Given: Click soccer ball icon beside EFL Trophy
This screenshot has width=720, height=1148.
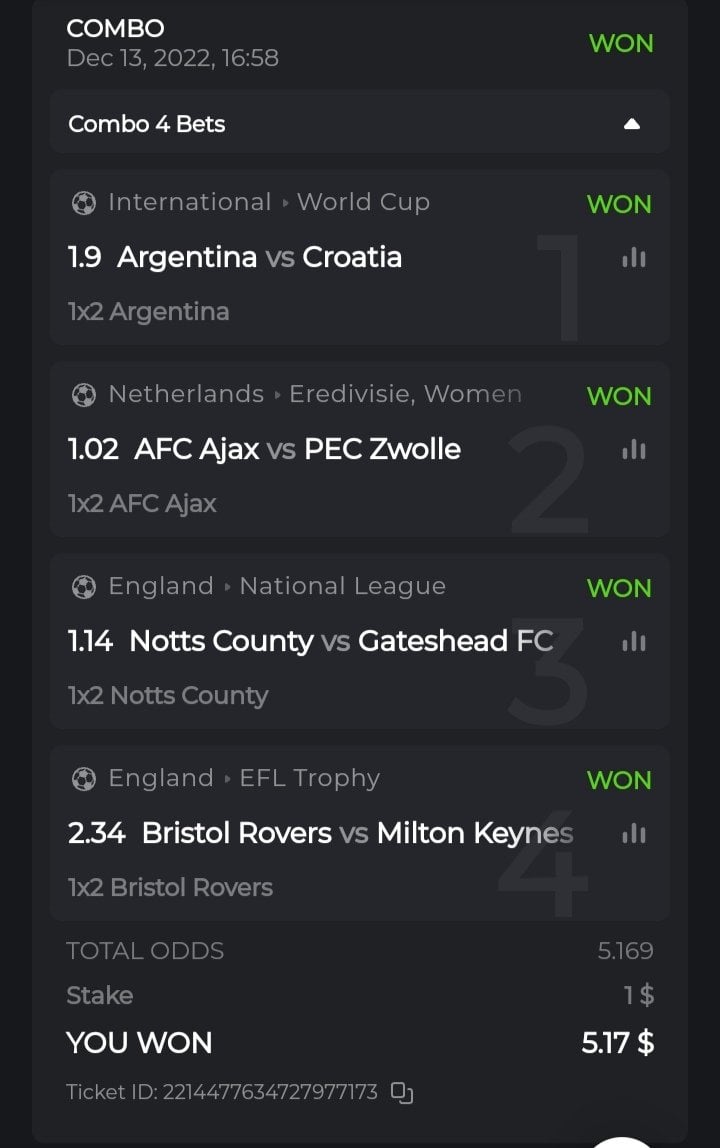Looking at the screenshot, I should click(x=84, y=779).
